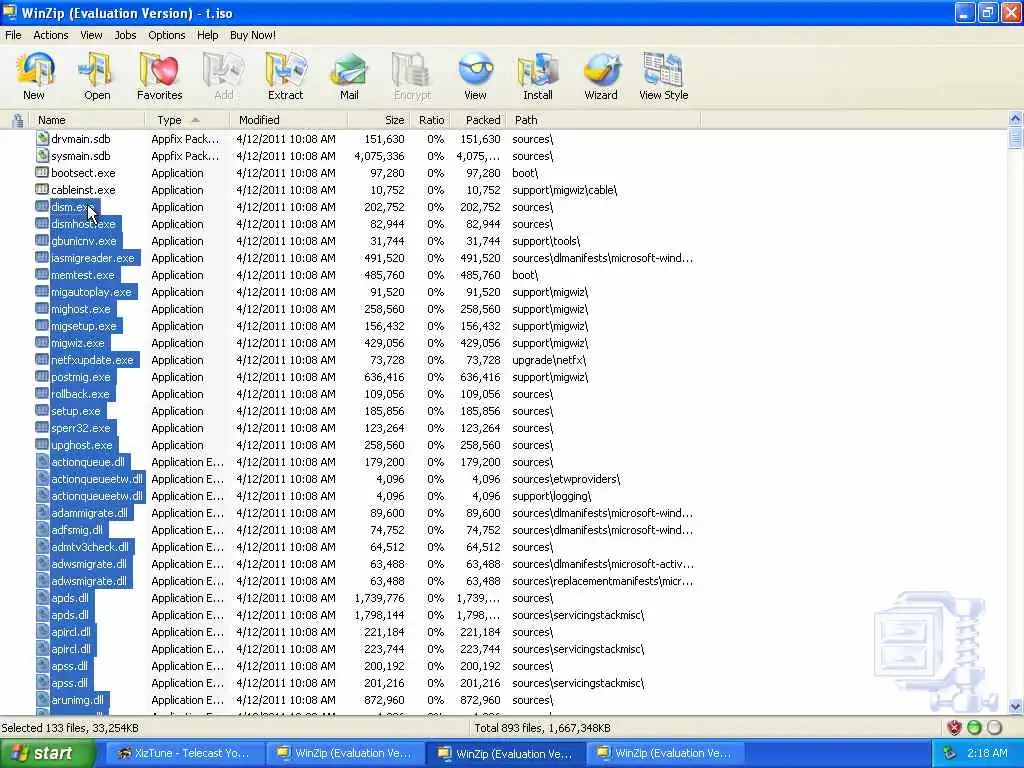
Task: Sort by the Packed column header
Action: point(477,120)
